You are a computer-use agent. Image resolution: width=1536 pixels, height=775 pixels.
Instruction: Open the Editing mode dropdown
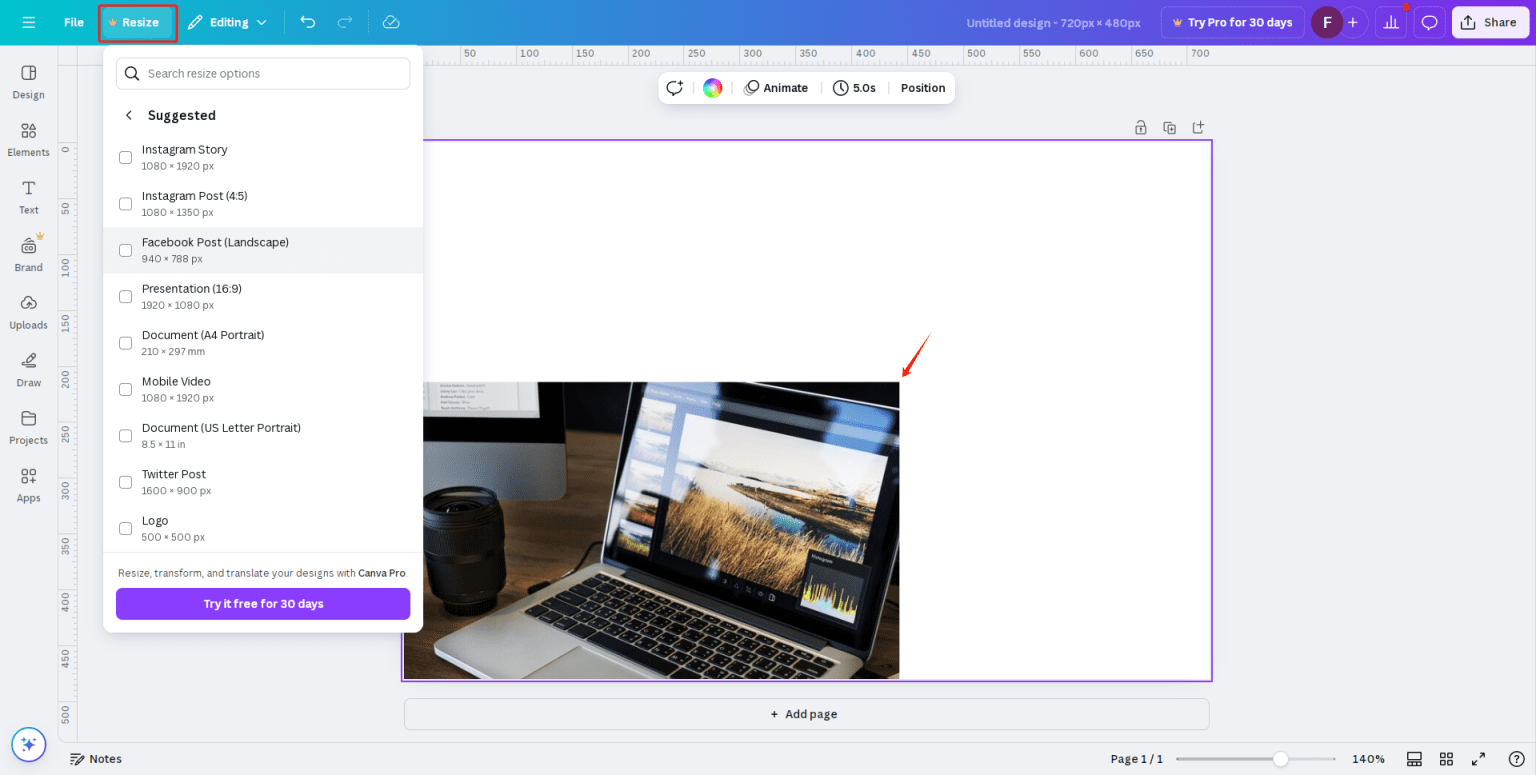[227, 21]
